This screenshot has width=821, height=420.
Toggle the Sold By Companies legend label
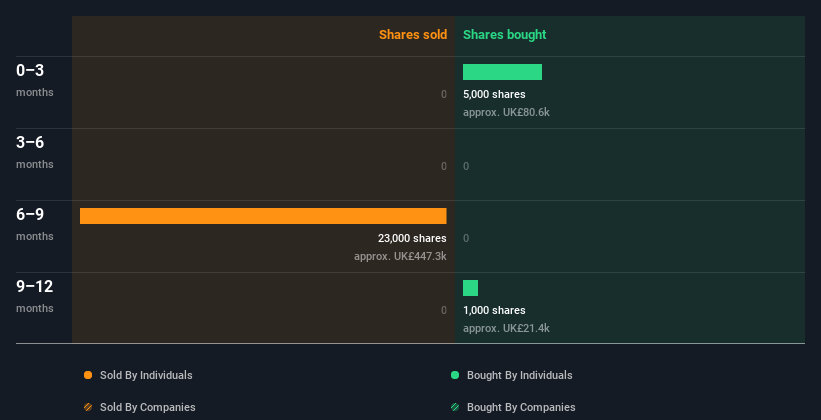tap(148, 407)
